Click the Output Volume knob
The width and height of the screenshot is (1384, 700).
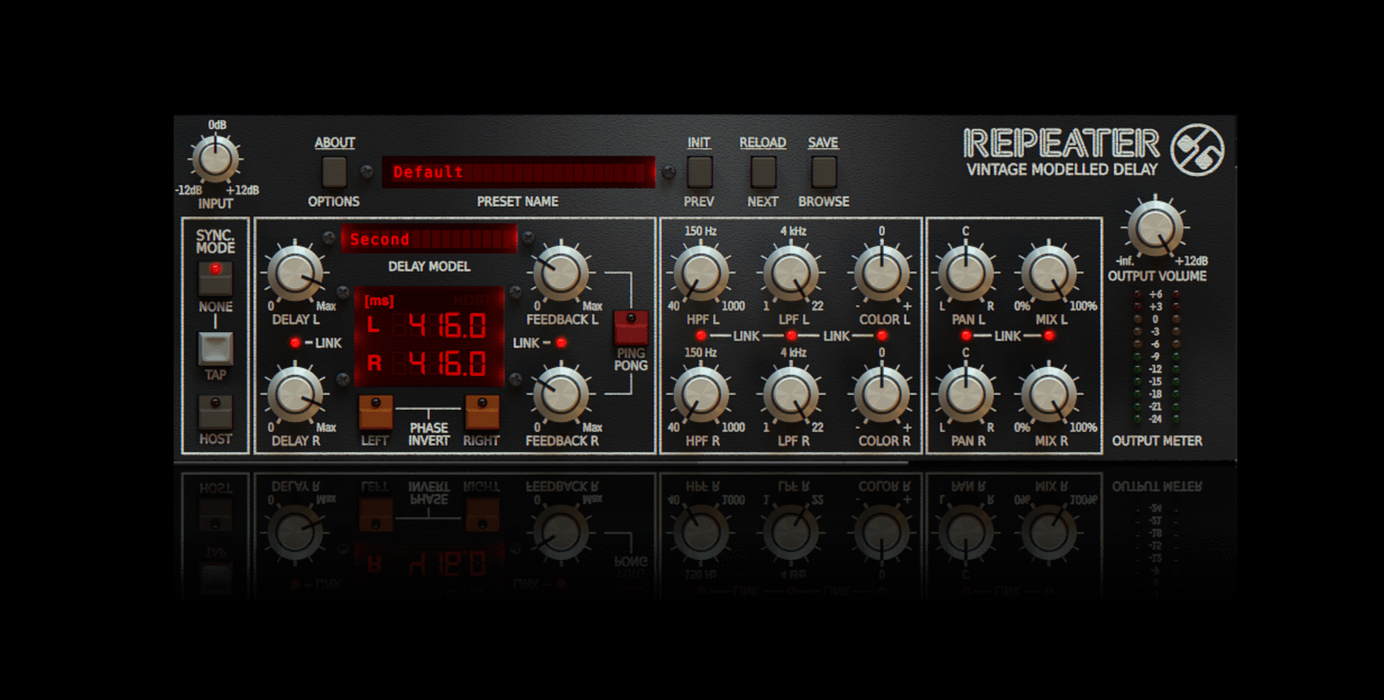click(1156, 228)
